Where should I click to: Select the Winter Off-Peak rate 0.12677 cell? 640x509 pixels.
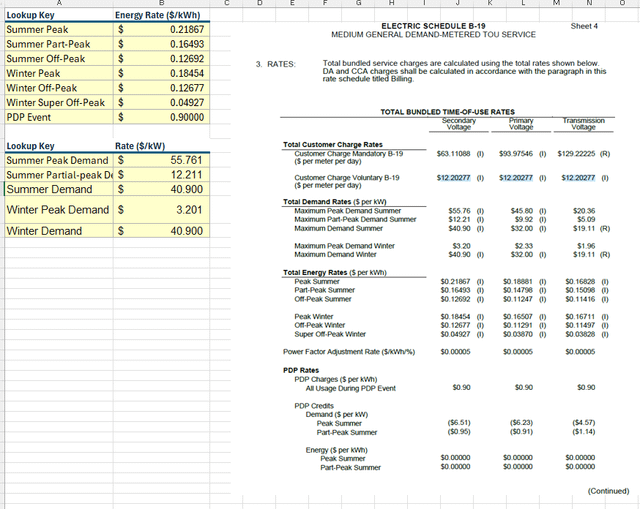[162, 88]
